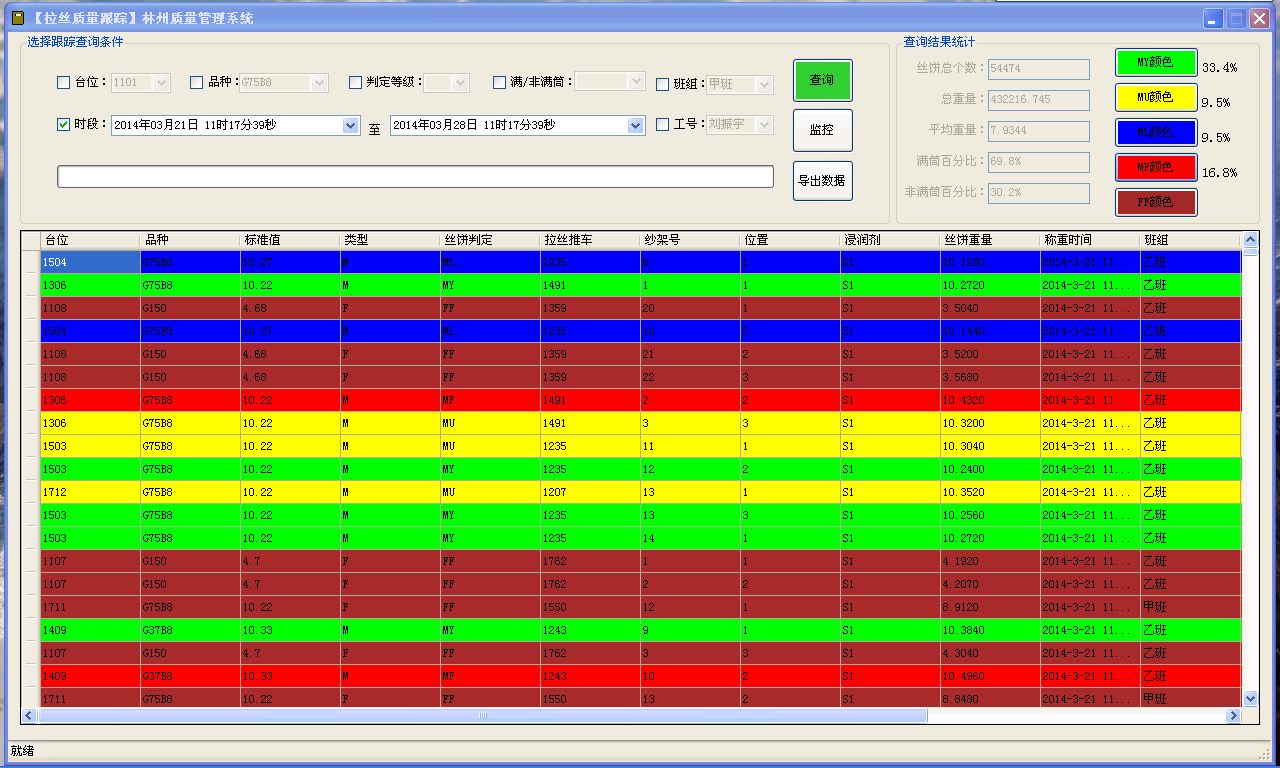Click the 称重时间 column header
Image resolution: width=1280 pixels, height=768 pixels.
point(1090,240)
